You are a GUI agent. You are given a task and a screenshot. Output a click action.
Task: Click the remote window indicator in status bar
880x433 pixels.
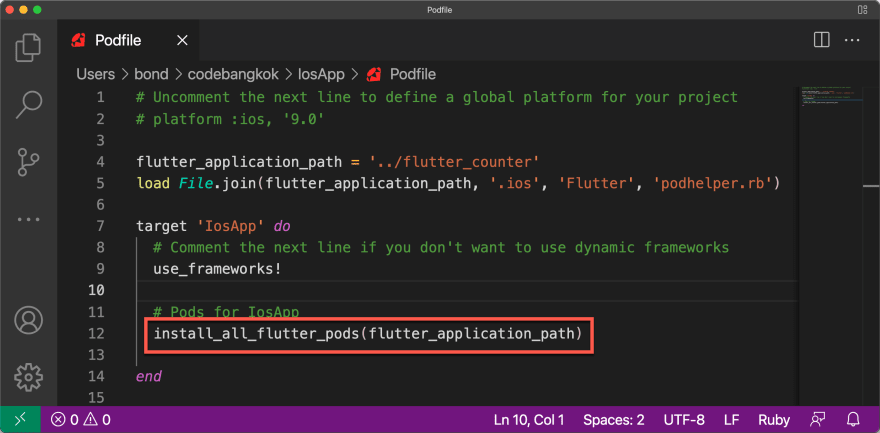click(x=20, y=420)
